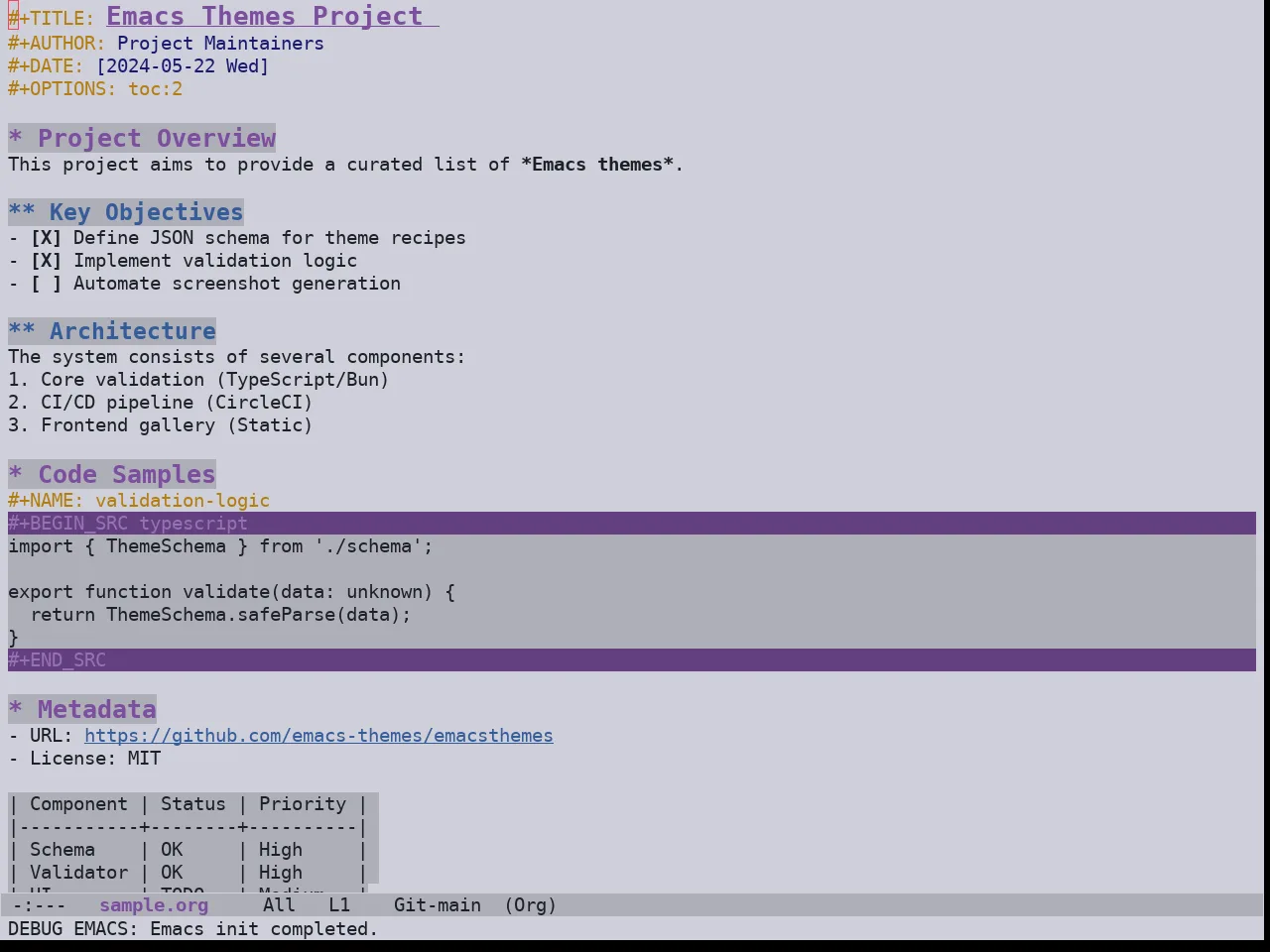The image size is (1270, 952).
Task: Click the 'Validator' table cell
Action: (78, 873)
